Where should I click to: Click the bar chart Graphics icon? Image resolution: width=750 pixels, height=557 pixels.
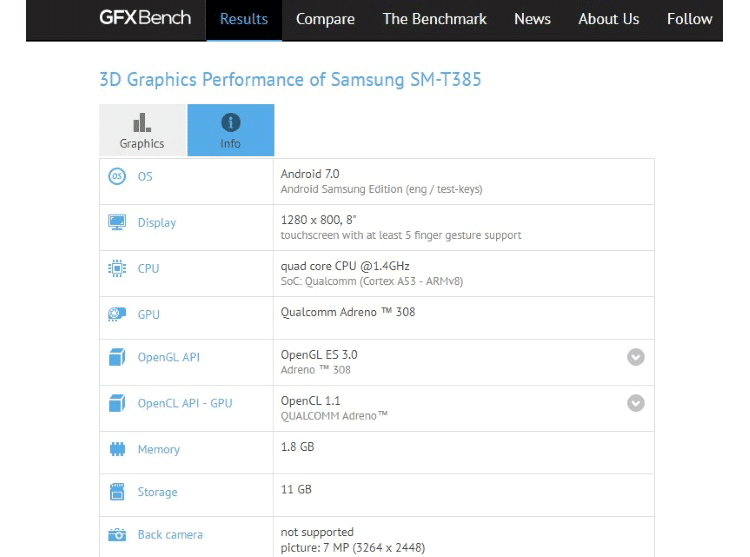pos(142,122)
